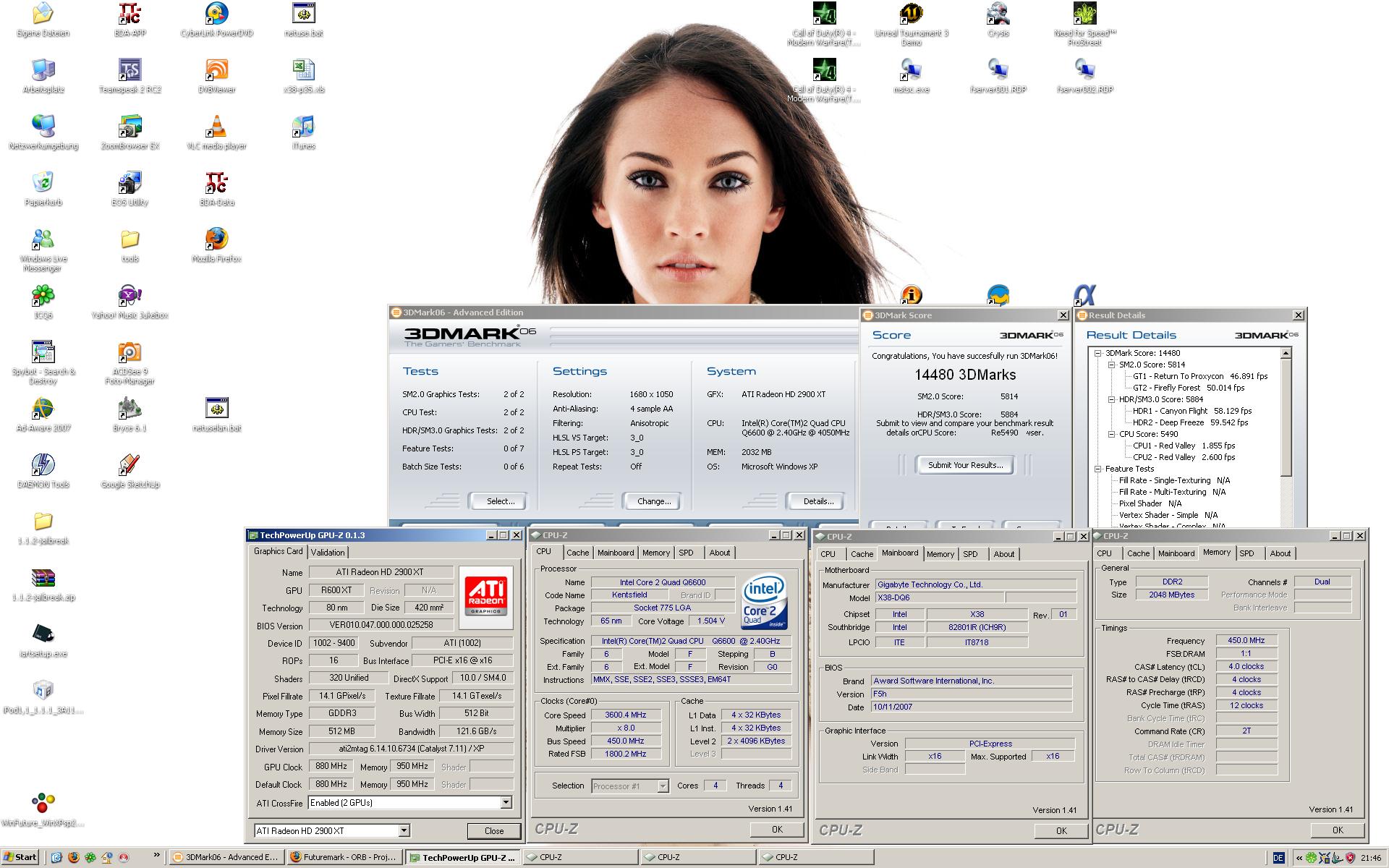The height and width of the screenshot is (868, 1389).
Task: Open the Bryce 6.1 desktop icon
Action: (x=130, y=414)
